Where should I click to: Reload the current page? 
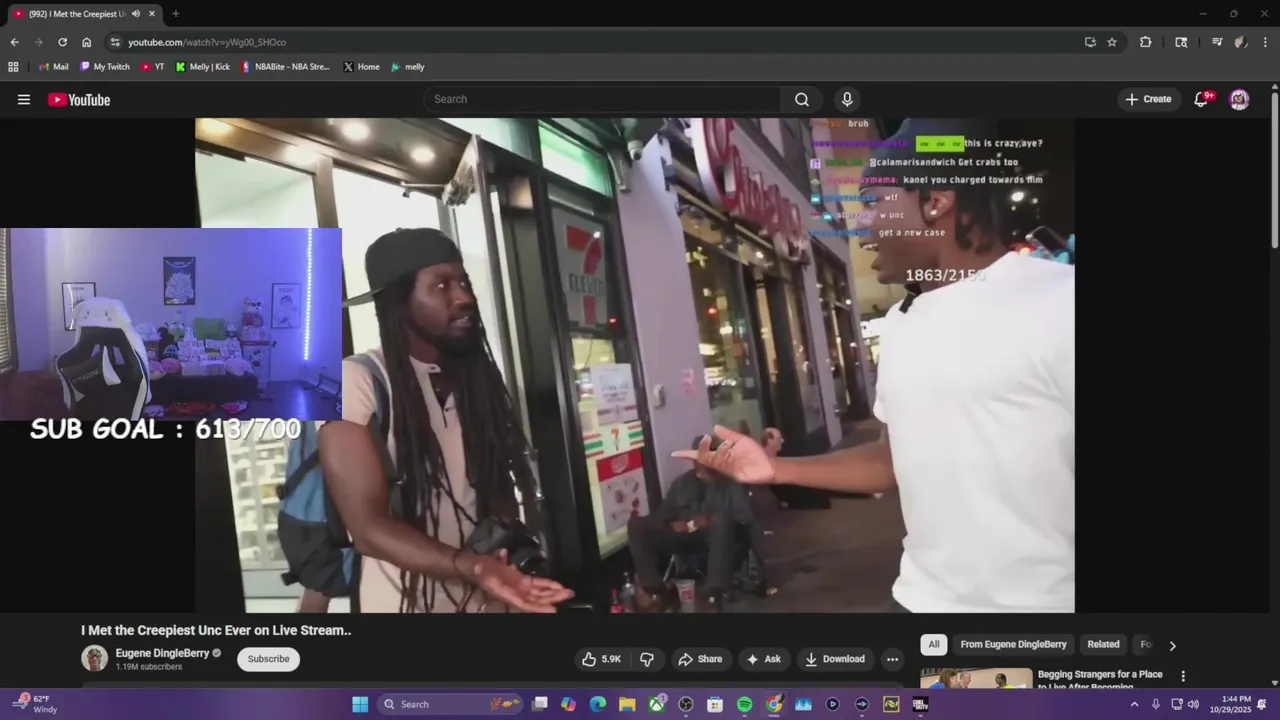tap(62, 42)
